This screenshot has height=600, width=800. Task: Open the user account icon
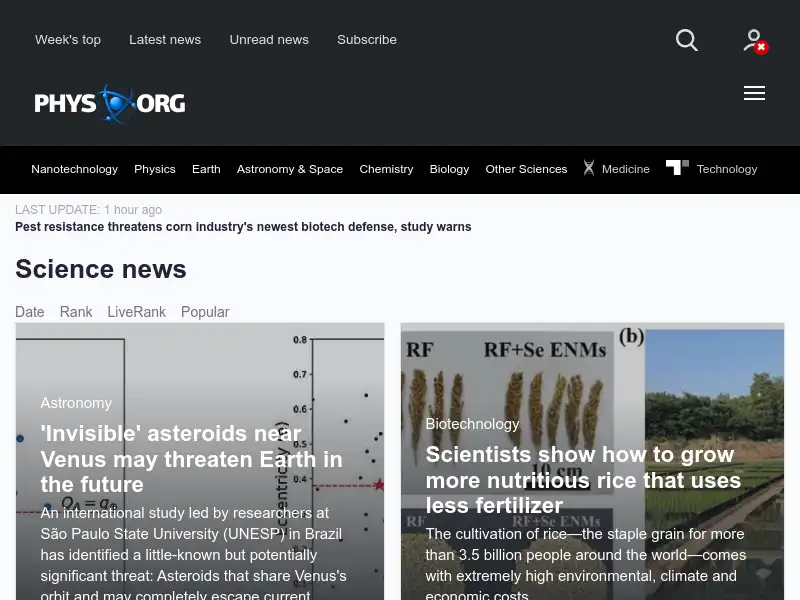tap(754, 38)
